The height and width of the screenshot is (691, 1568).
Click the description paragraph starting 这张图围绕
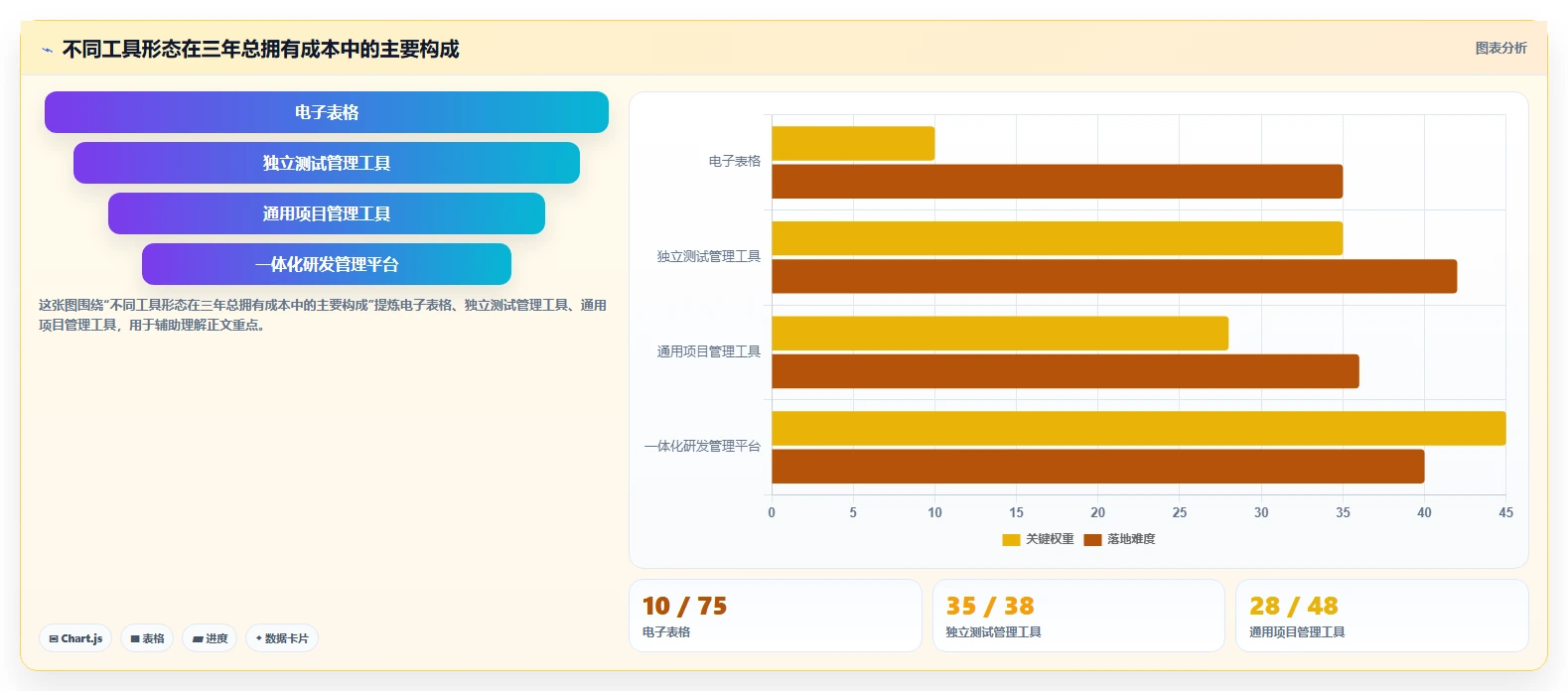323,315
